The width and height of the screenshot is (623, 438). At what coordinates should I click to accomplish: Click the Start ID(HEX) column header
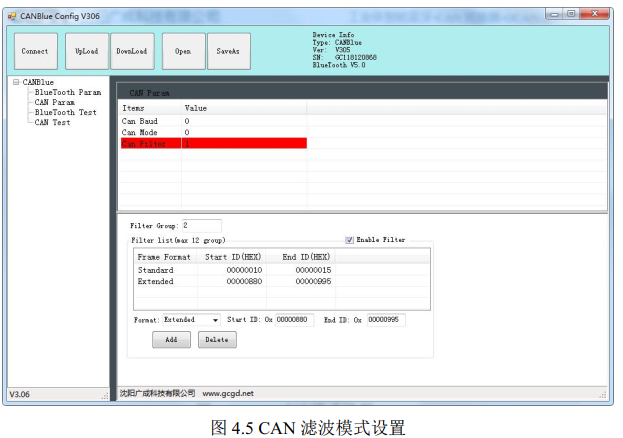click(x=232, y=257)
